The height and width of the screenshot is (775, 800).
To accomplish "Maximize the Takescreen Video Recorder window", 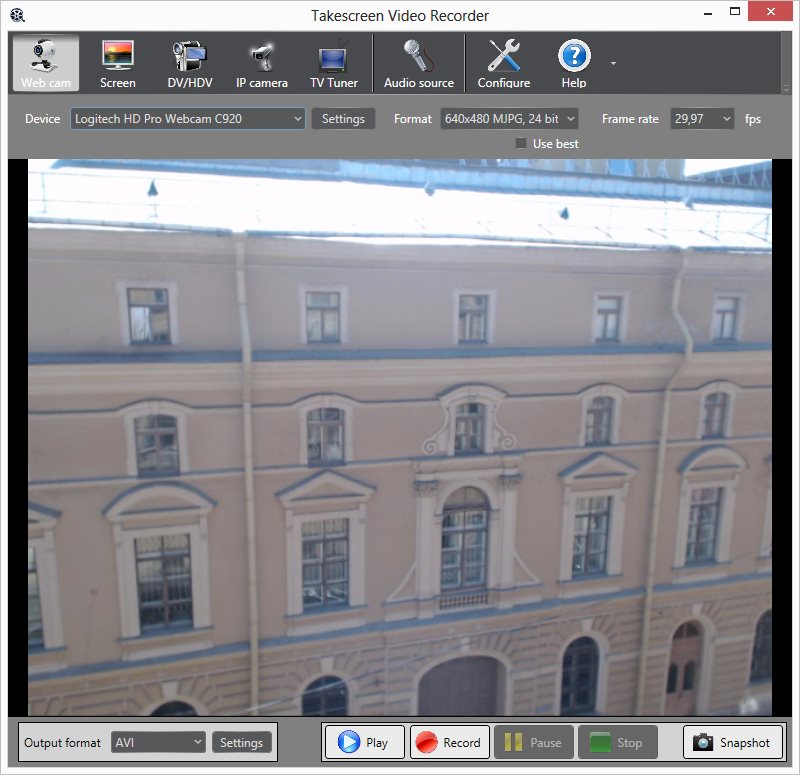I will point(735,12).
